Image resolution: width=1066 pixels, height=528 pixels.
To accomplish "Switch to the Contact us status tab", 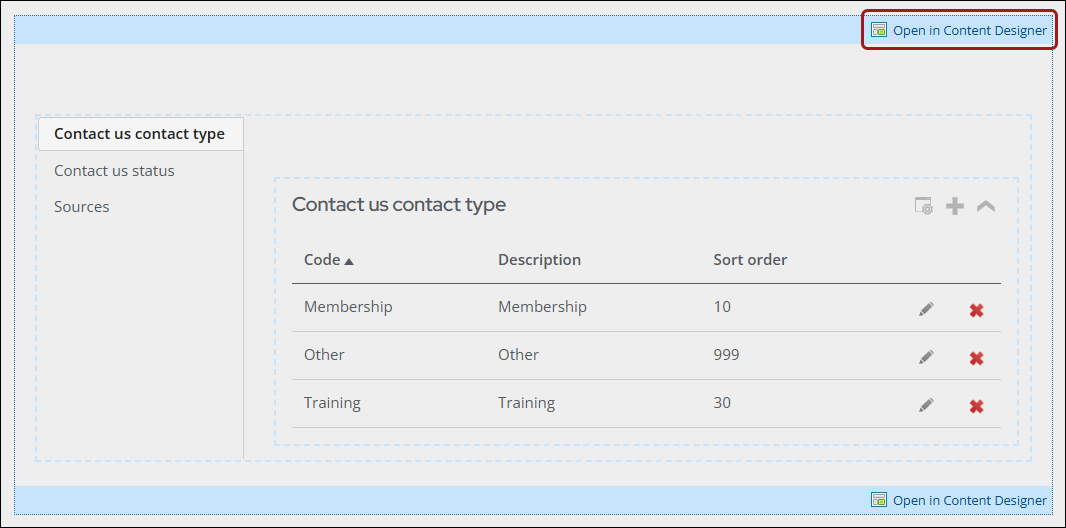I will pos(114,171).
